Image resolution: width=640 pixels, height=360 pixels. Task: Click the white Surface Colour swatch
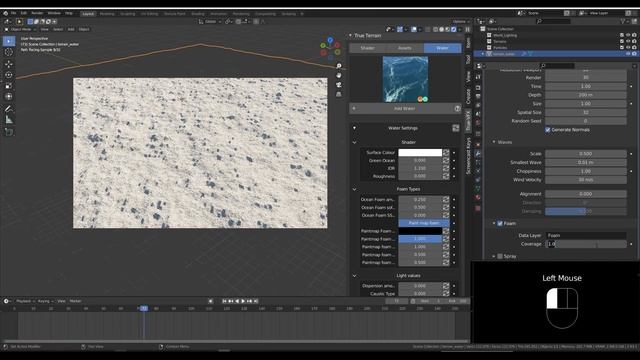click(x=420, y=153)
